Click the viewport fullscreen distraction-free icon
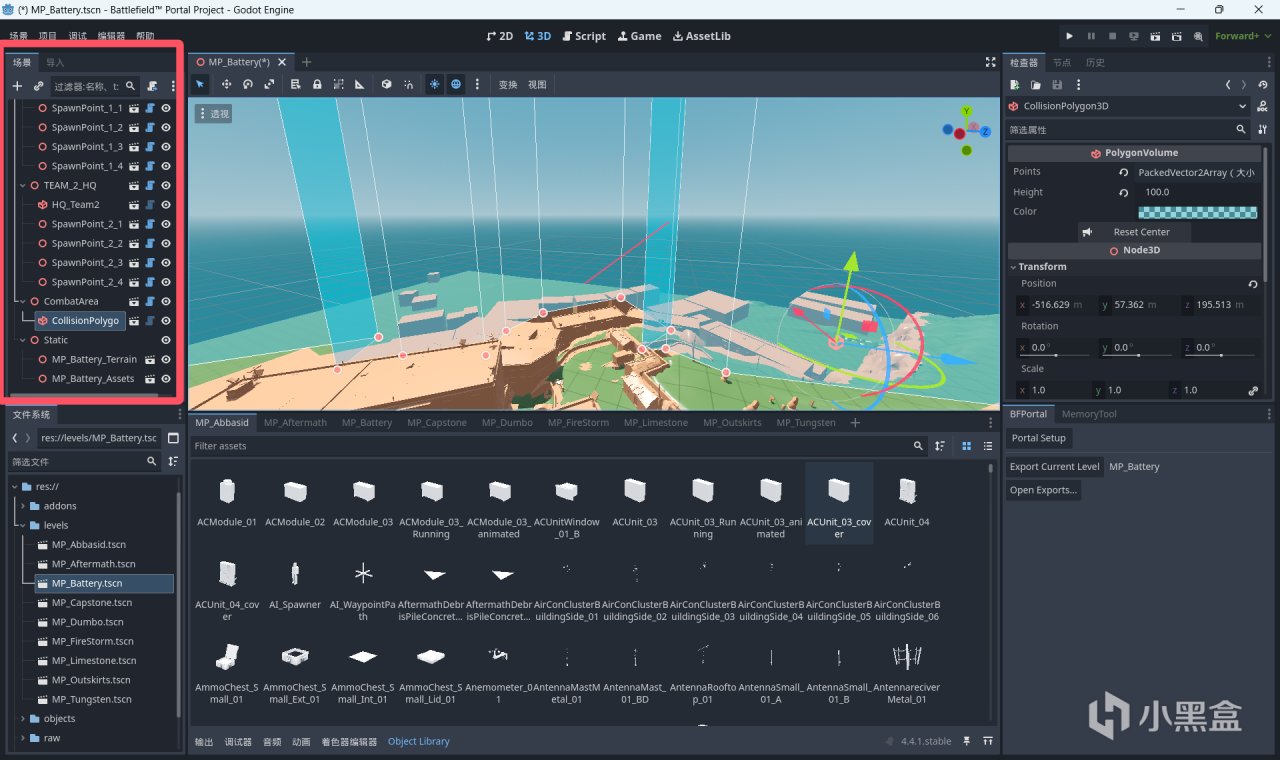 pos(990,62)
